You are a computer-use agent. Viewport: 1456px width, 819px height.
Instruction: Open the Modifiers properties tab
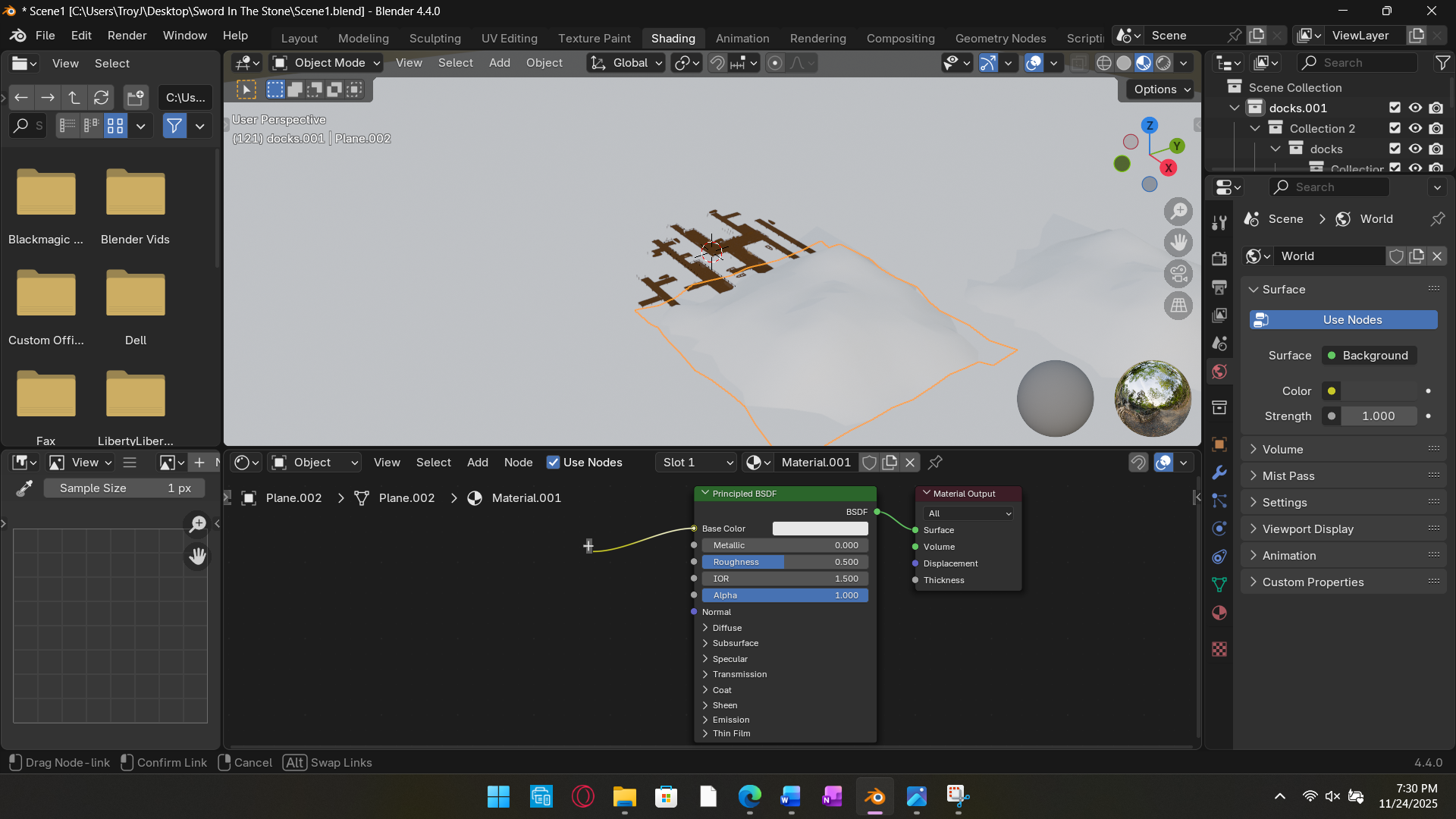click(1219, 472)
